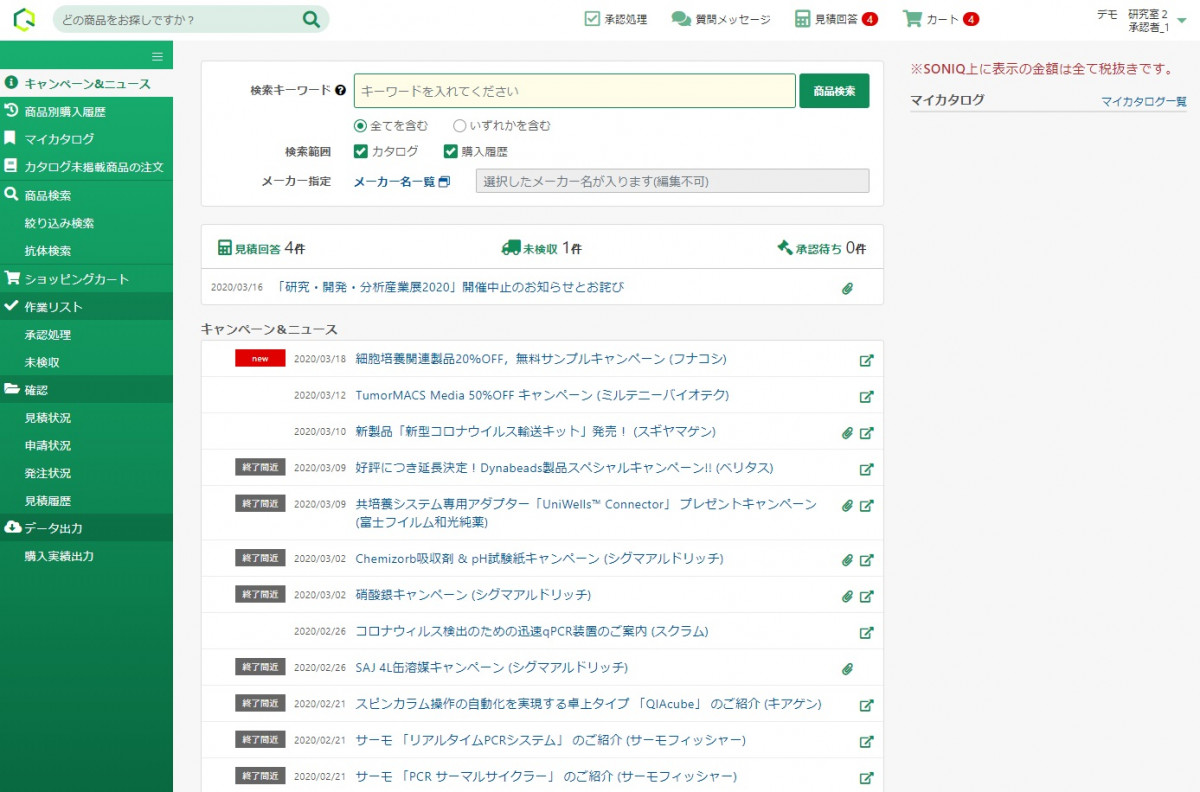Viewport: 1200px width, 792px height.
Task: Open 申請状況 in sidebar
Action: [48, 446]
